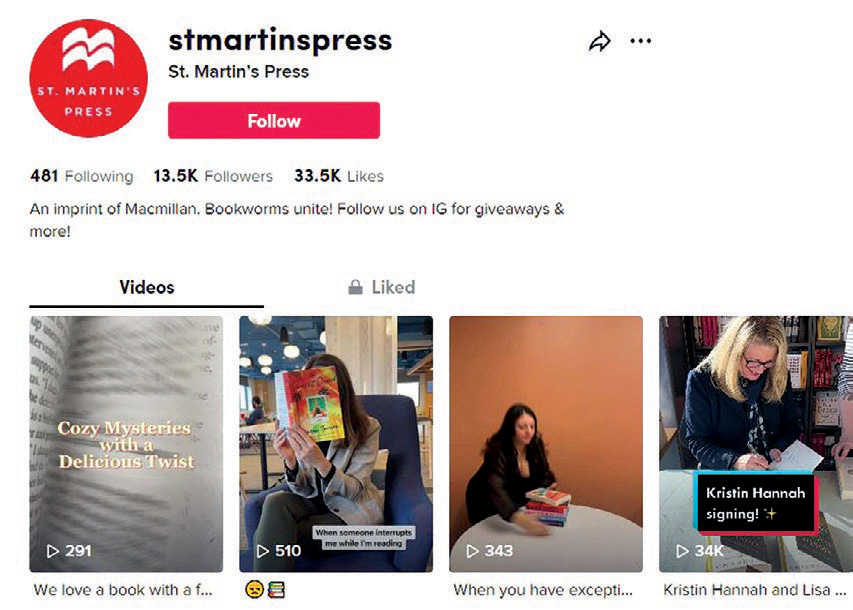Screen dimensions: 853x610
Task: Click the lock icon beside Liked
Action: (355, 287)
